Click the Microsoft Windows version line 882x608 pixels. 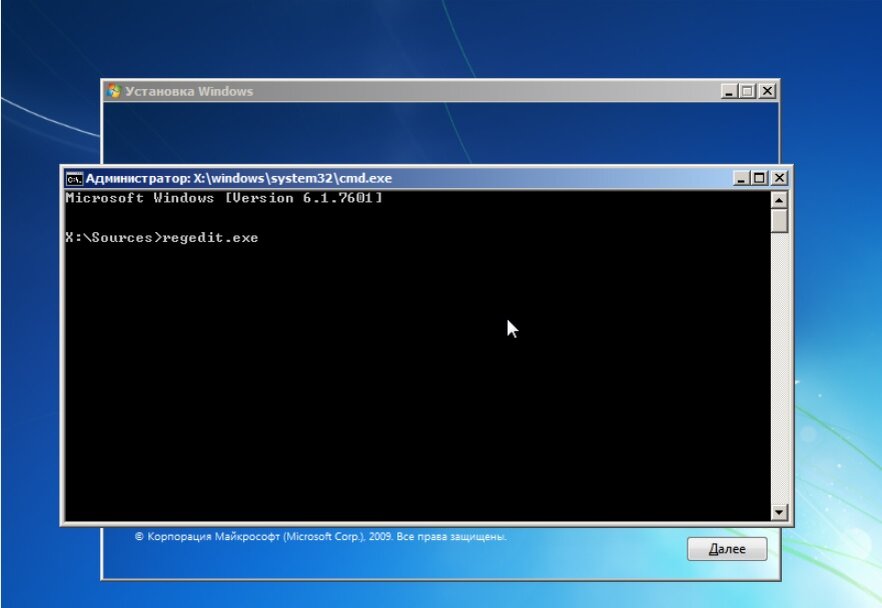tap(224, 198)
